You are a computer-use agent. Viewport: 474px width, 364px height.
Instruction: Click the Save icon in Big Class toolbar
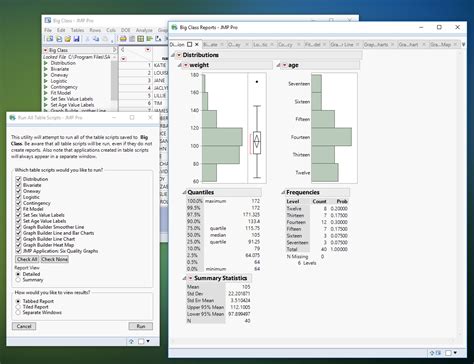coord(76,39)
